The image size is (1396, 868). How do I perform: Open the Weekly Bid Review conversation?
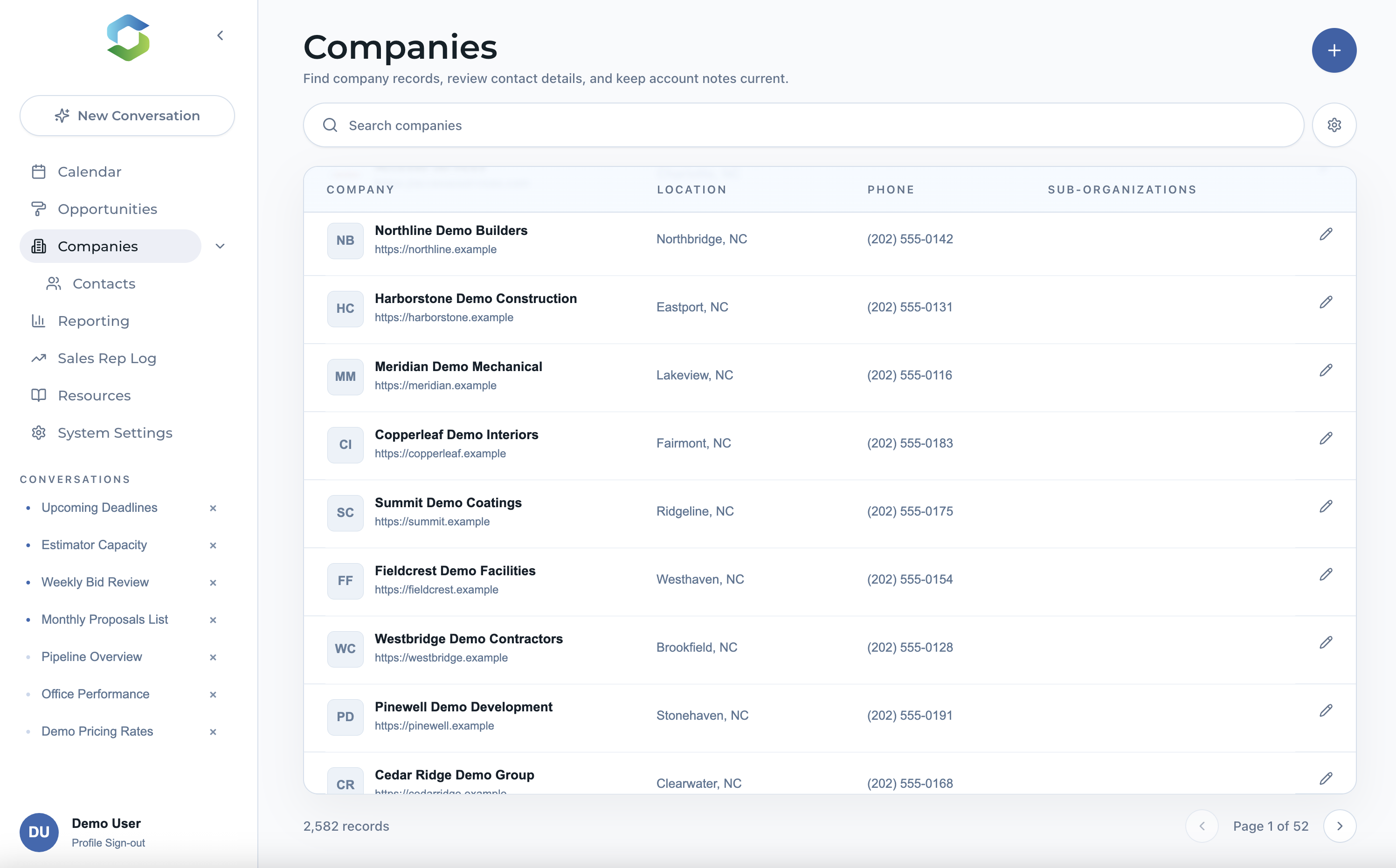[95, 582]
